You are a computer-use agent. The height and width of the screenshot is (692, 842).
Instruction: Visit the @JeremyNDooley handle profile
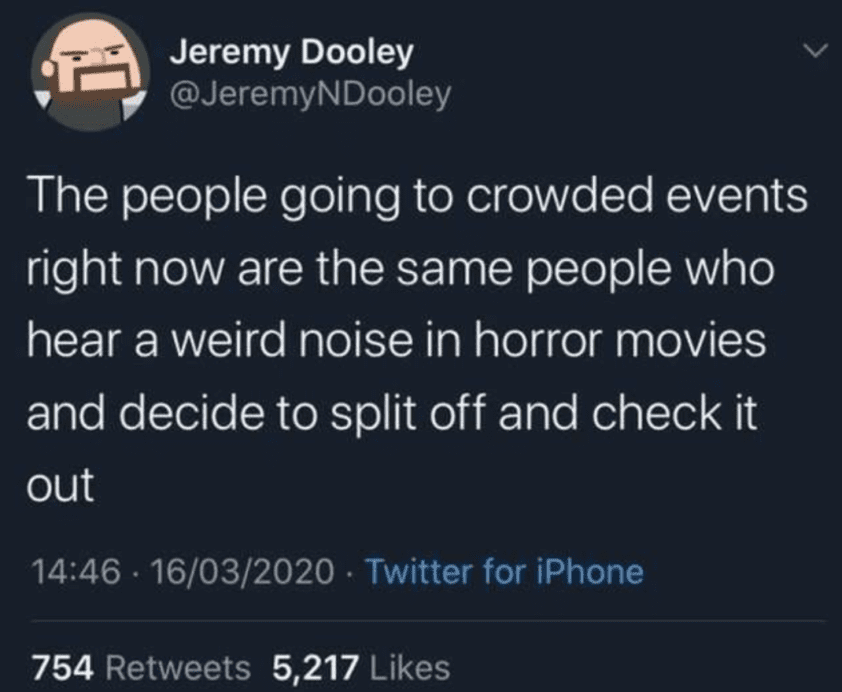click(x=310, y=96)
